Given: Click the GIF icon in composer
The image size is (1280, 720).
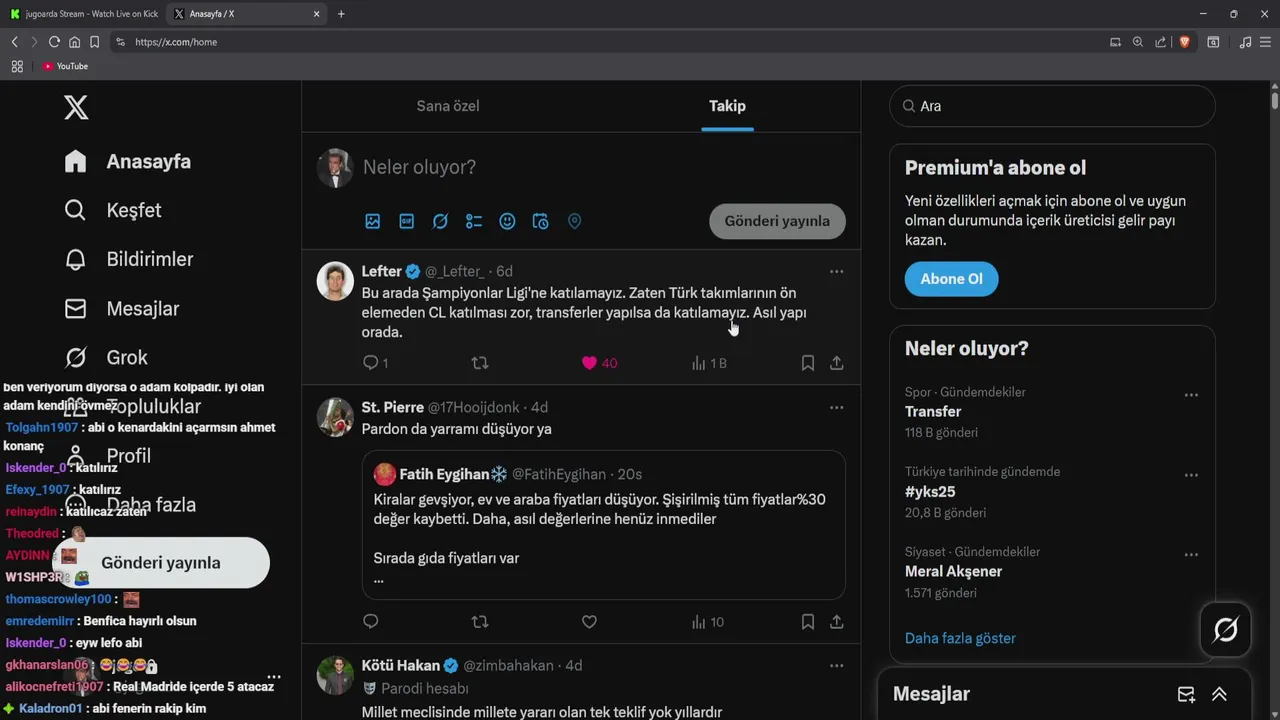Looking at the screenshot, I should pos(407,221).
